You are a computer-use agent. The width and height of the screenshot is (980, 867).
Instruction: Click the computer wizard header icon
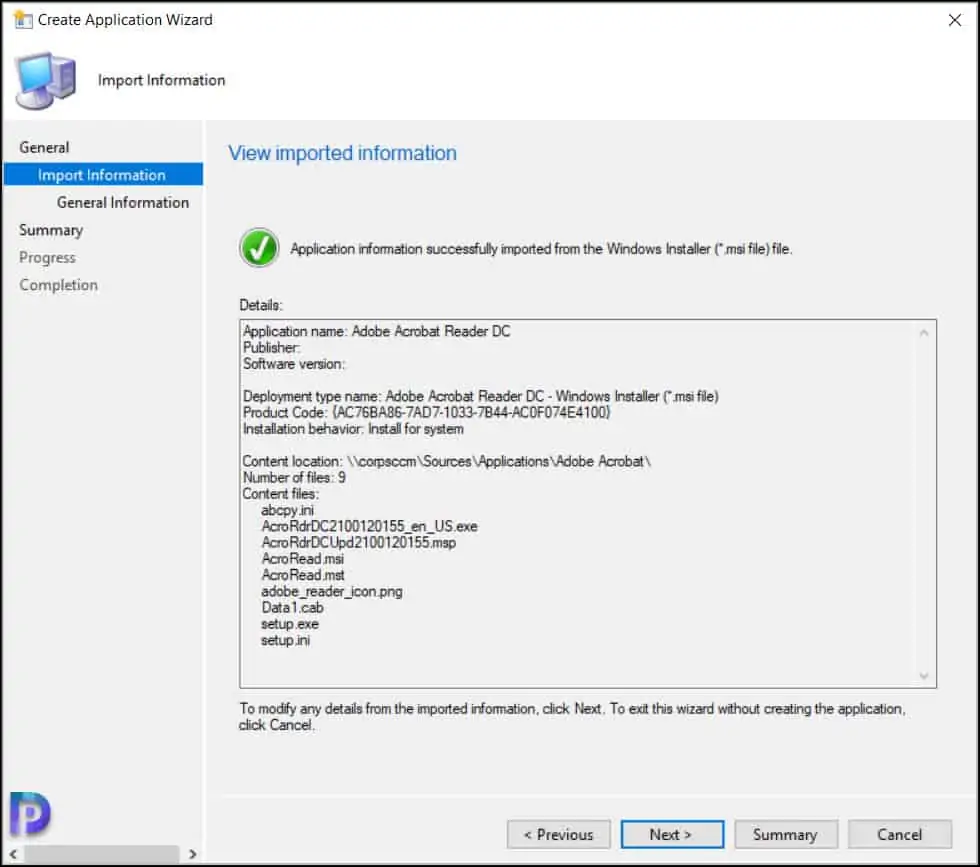(x=46, y=81)
